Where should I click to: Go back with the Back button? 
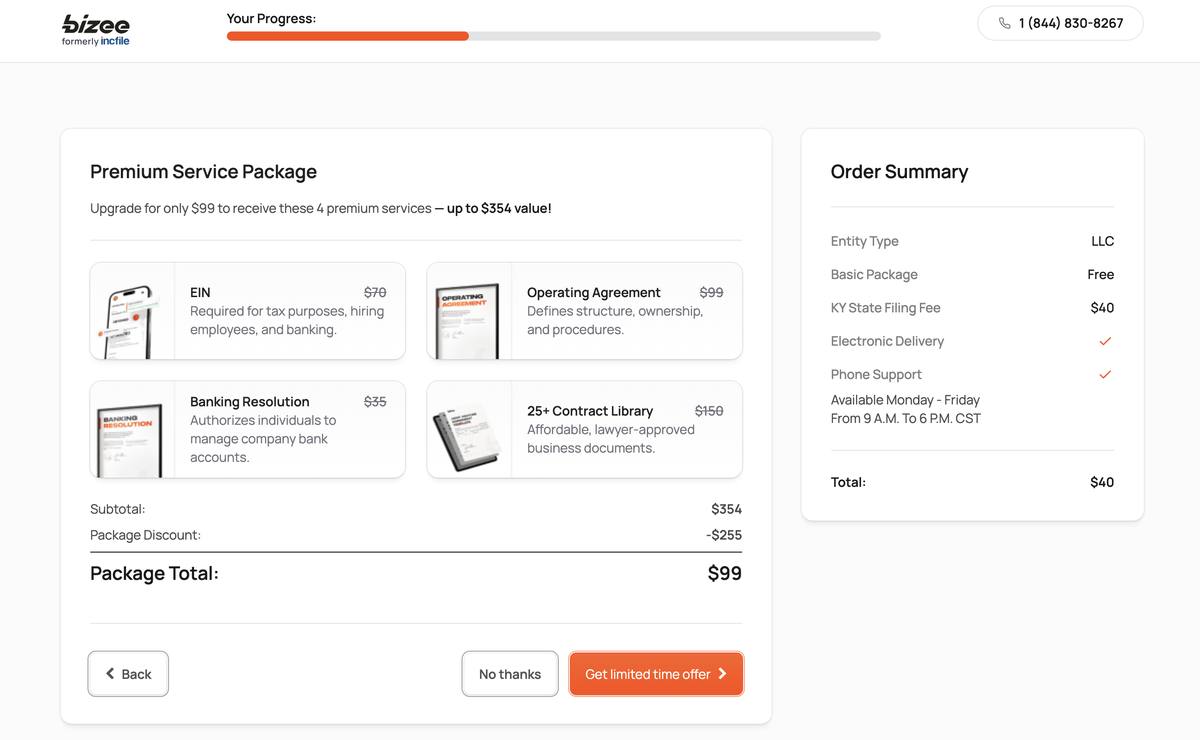(128, 674)
